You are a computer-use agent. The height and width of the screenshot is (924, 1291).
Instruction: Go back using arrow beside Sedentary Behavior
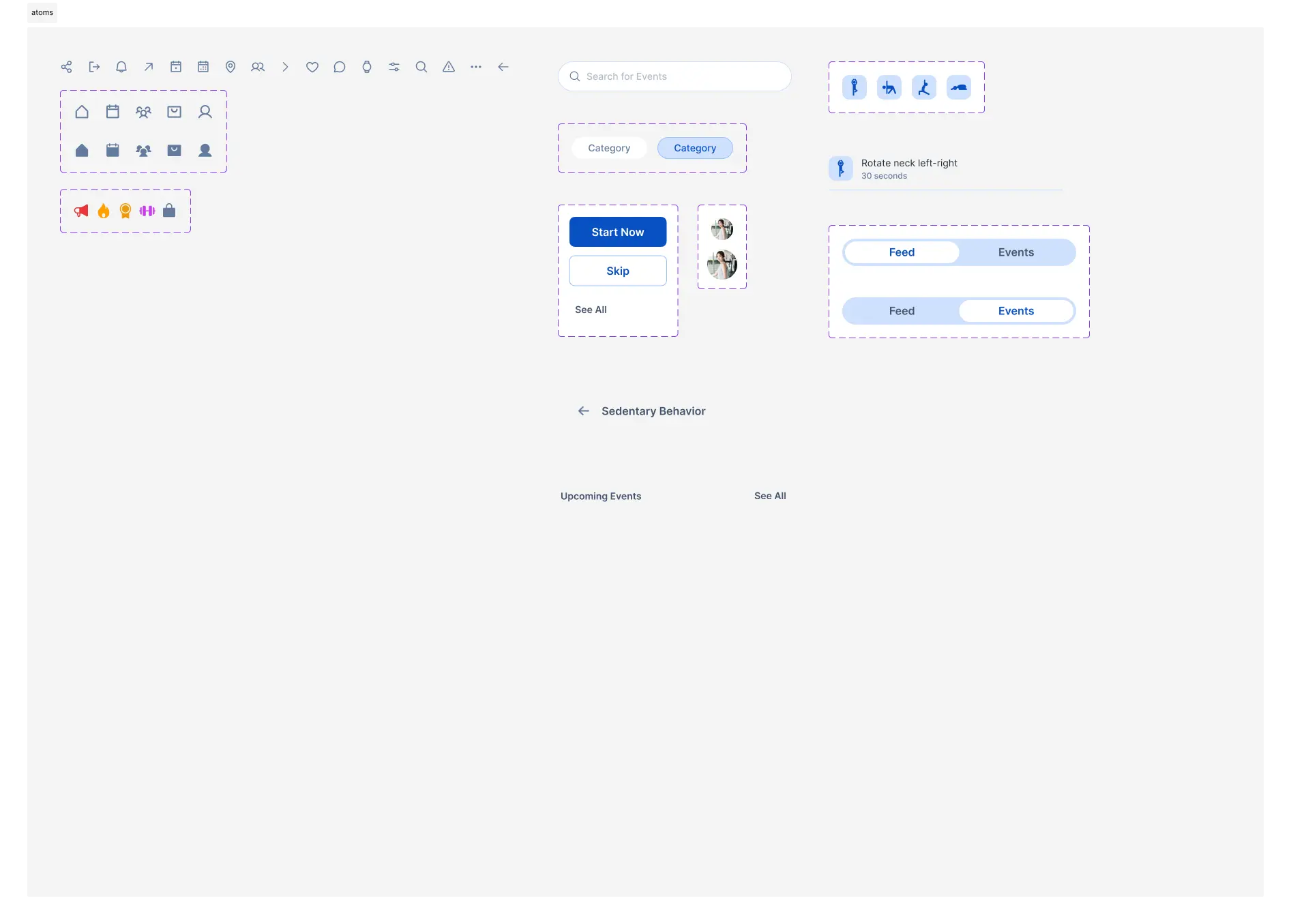point(584,411)
